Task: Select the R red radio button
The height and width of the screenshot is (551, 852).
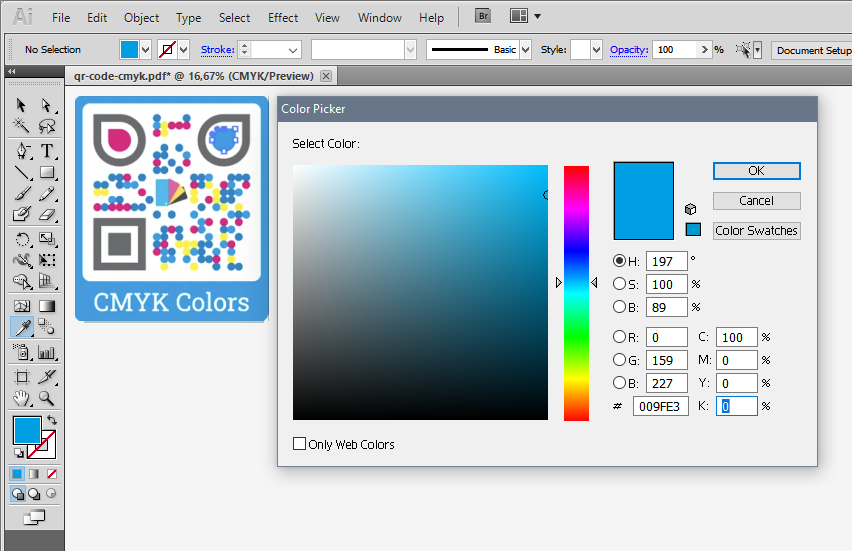Action: coord(620,337)
